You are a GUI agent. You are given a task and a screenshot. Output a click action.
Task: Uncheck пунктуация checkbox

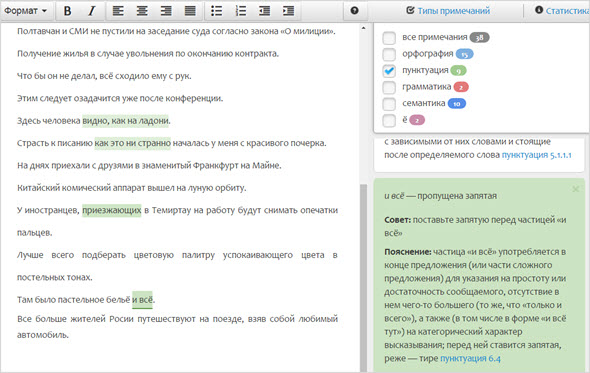click(389, 71)
